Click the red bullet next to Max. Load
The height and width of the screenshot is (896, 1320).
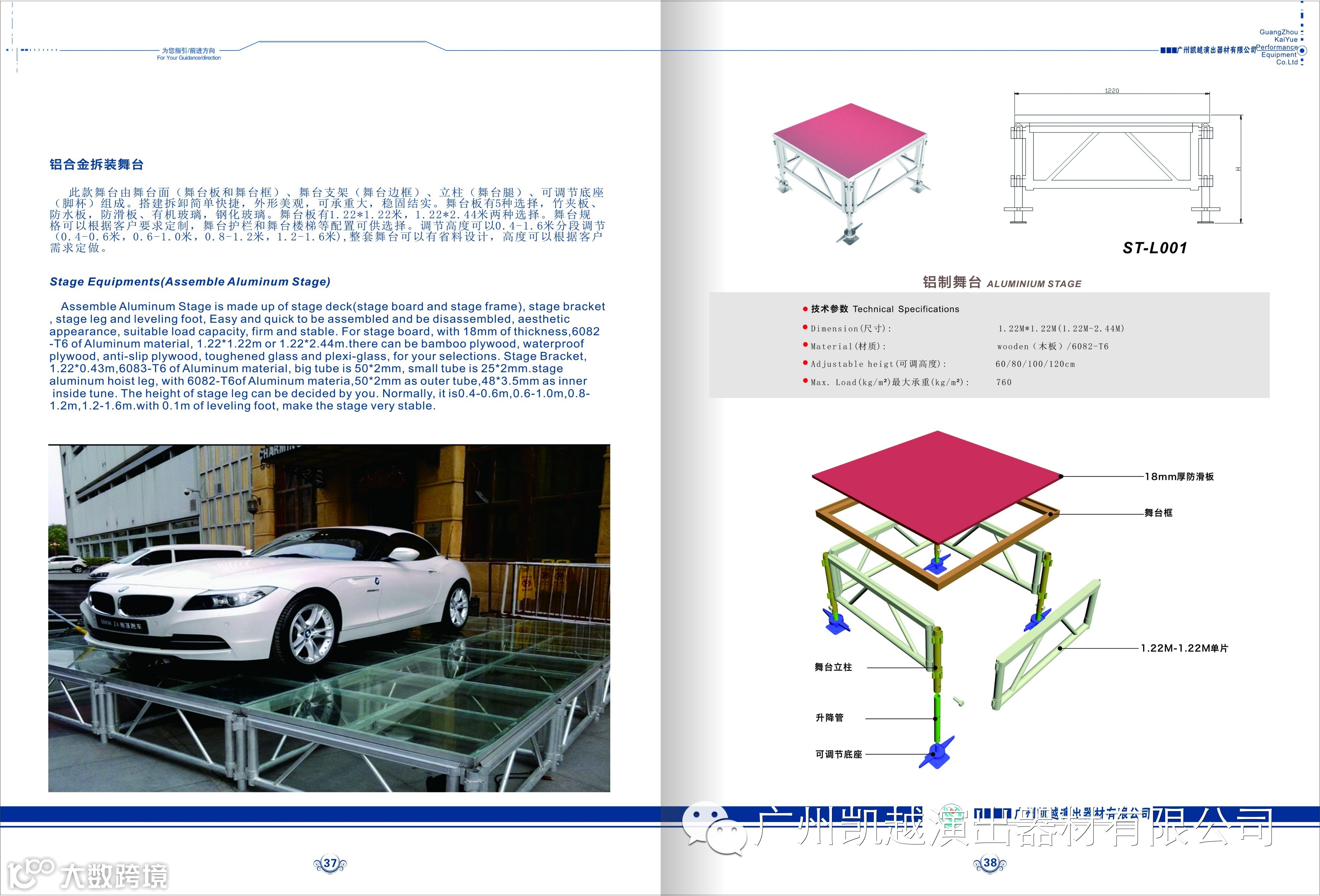pyautogui.click(x=805, y=381)
